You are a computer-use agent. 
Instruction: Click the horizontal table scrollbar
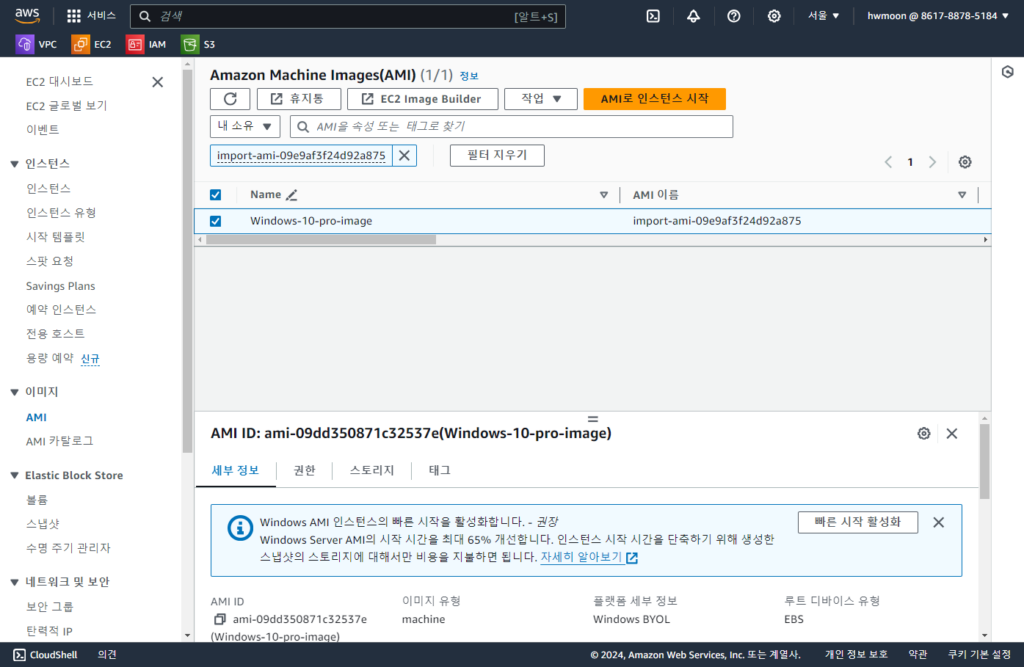321,240
